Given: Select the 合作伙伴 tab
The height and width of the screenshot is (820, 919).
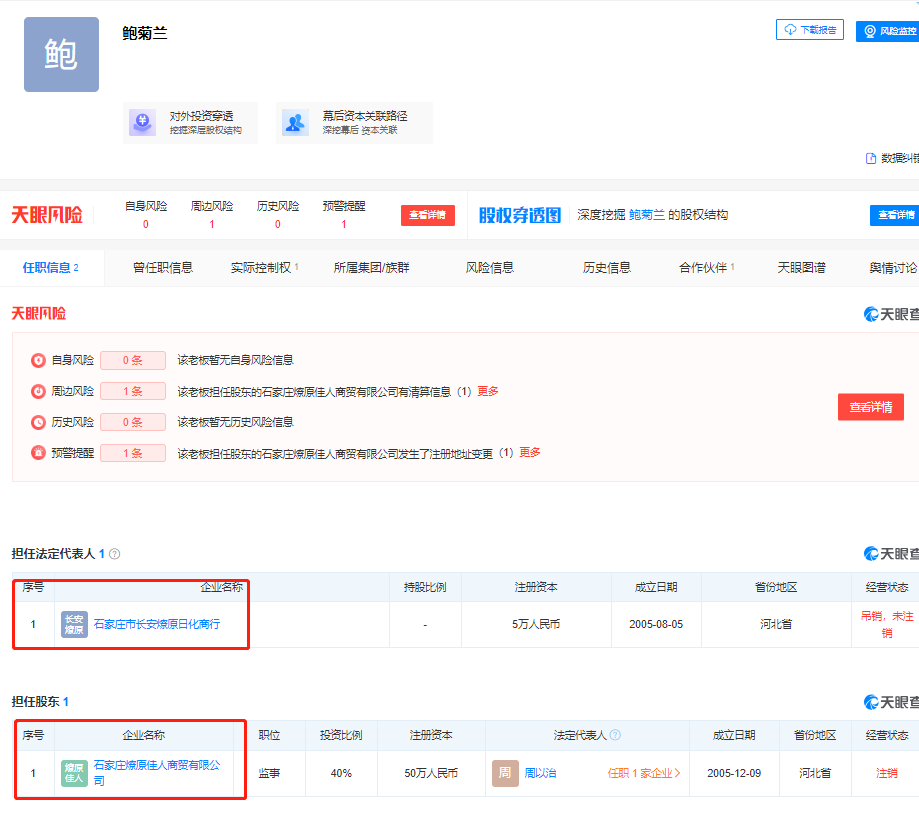Looking at the screenshot, I should (x=706, y=268).
